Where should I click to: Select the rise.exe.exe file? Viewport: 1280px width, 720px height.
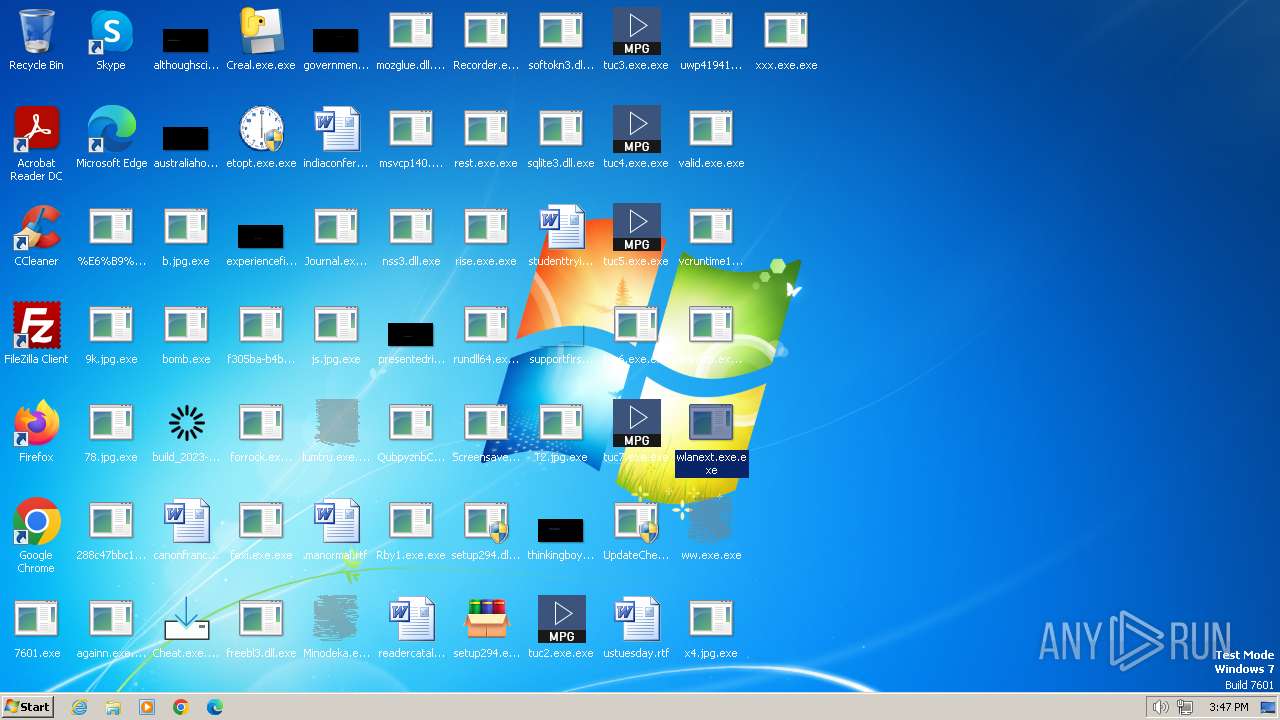click(x=487, y=228)
